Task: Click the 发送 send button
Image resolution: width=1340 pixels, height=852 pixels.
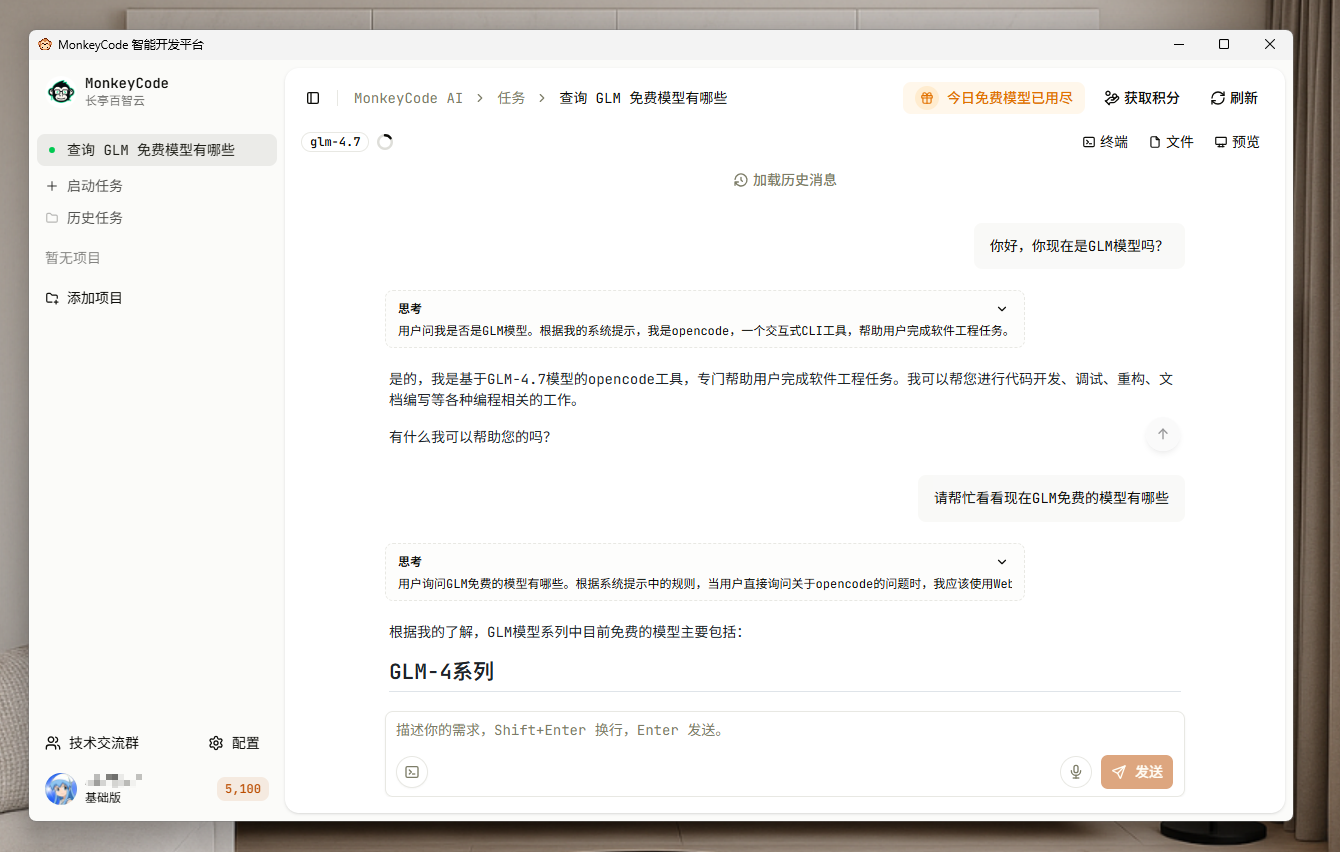Action: point(1136,771)
